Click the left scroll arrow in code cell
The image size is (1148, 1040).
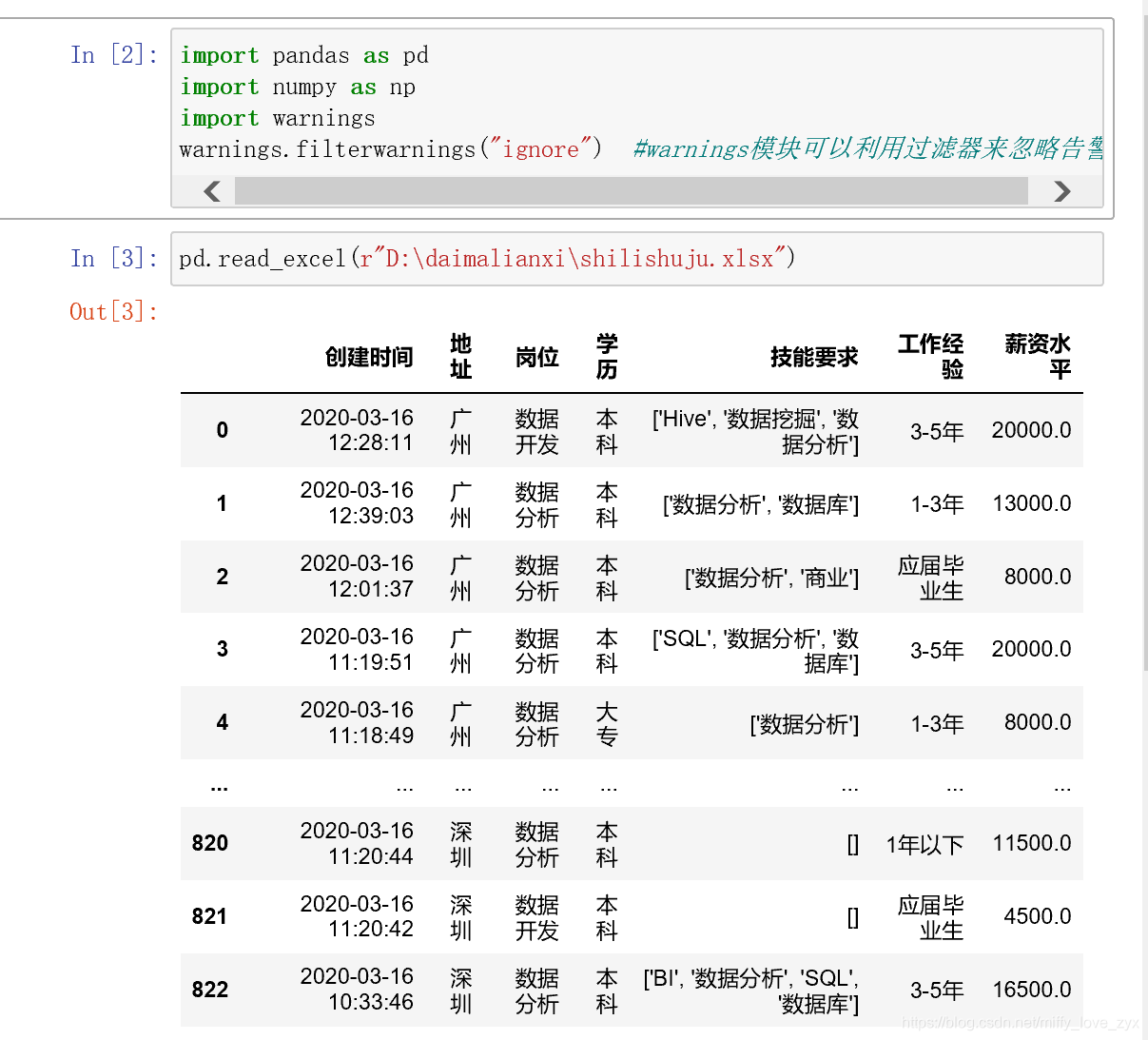(212, 191)
